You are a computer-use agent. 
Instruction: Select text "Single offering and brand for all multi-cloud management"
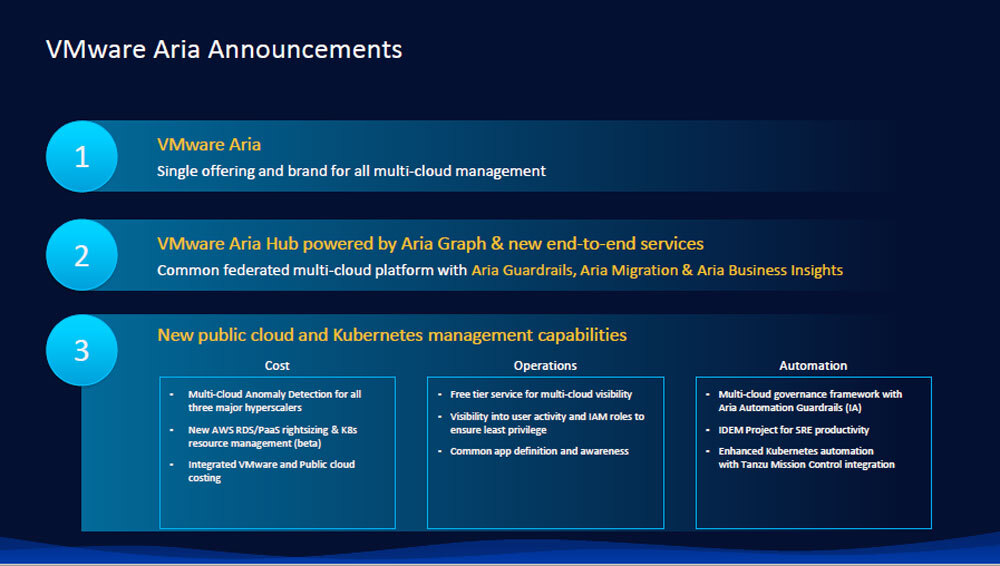[351, 171]
